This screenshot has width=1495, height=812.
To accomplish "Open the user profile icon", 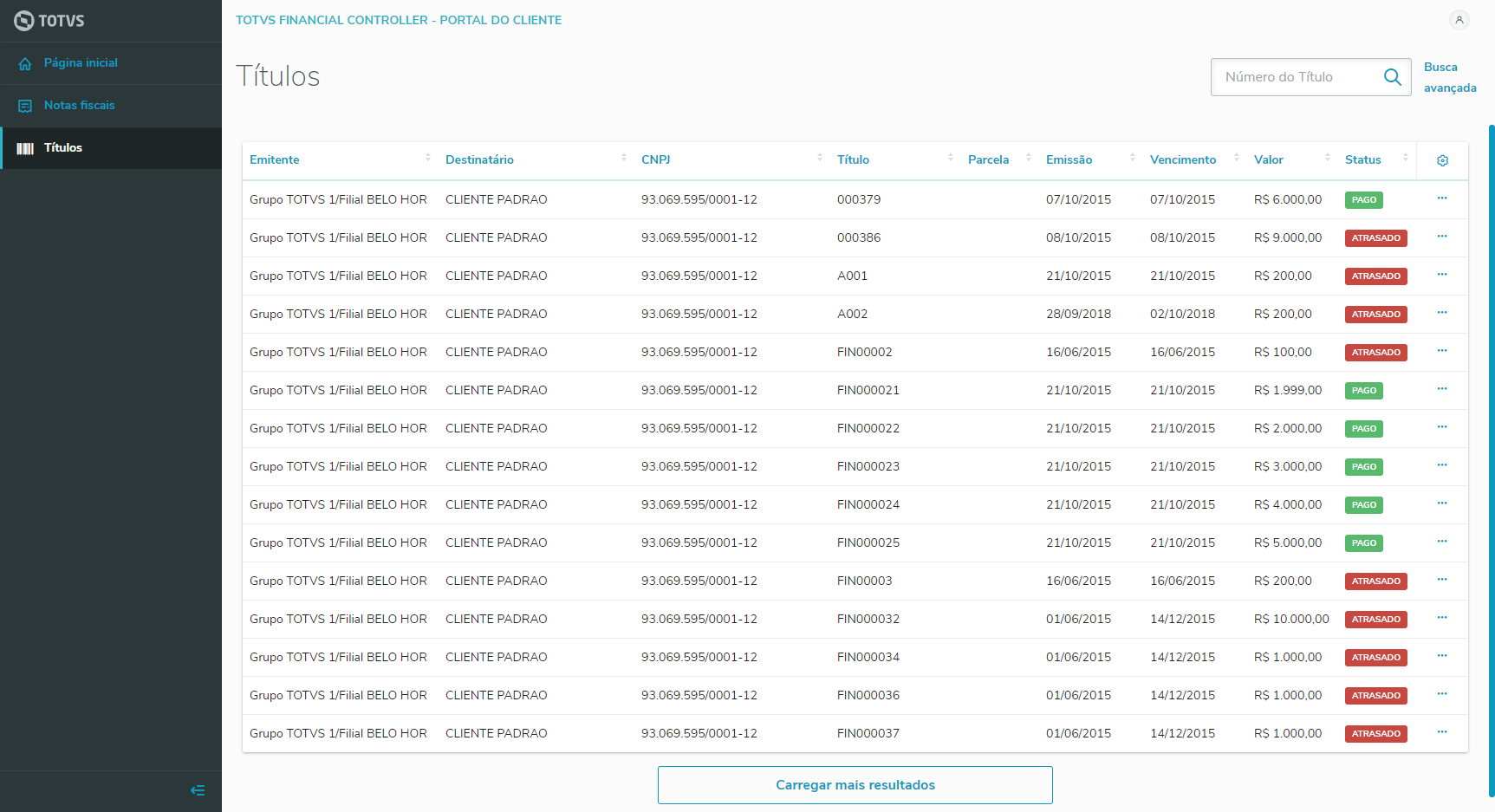I will point(1459,20).
